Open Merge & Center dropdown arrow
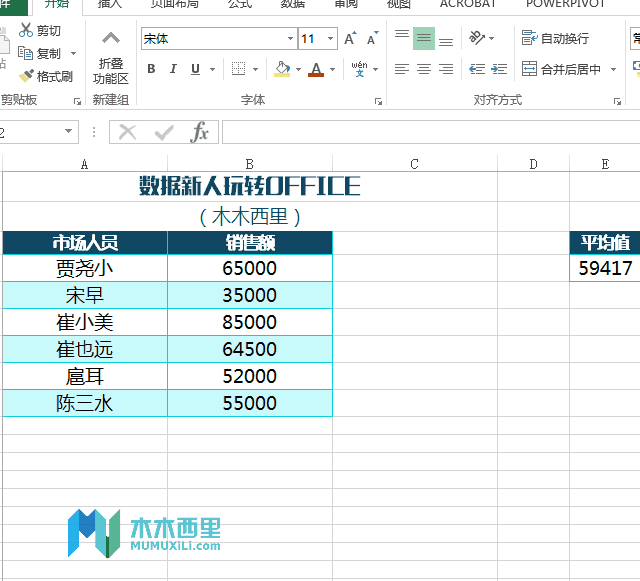Image resolution: width=640 pixels, height=581 pixels. 613,69
